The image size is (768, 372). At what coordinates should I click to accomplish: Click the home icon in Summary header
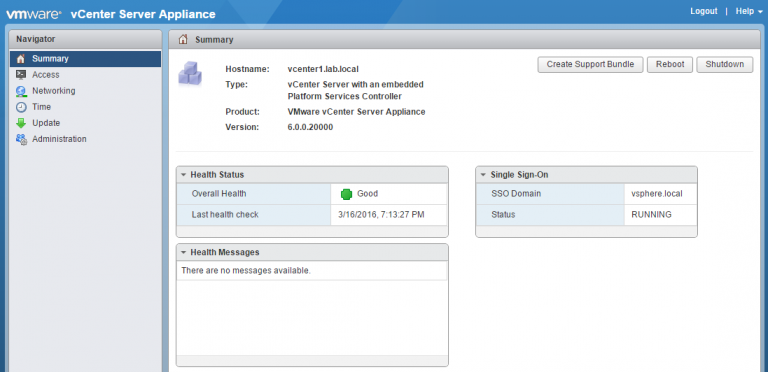(183, 40)
